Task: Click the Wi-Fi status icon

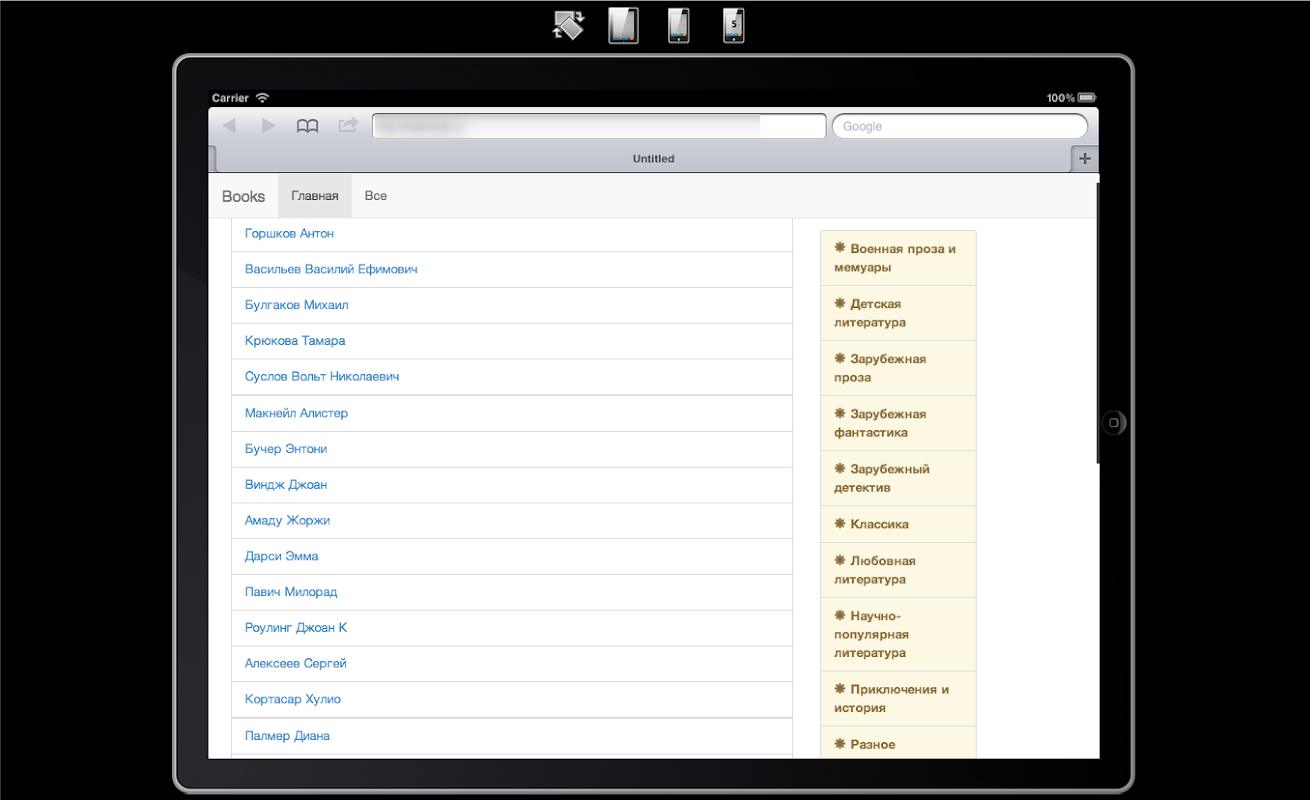Action: pyautogui.click(x=262, y=98)
